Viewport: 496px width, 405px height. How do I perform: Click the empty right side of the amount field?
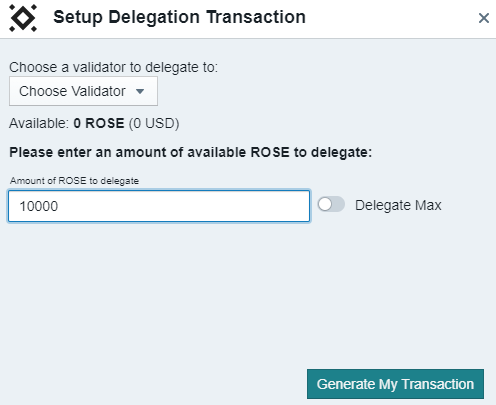(233, 206)
